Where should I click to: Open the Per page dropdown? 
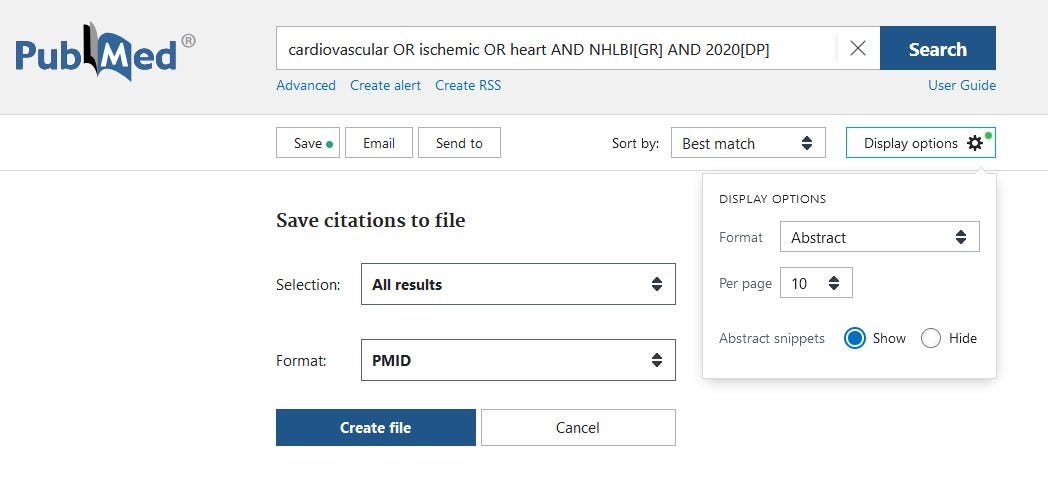coord(815,283)
